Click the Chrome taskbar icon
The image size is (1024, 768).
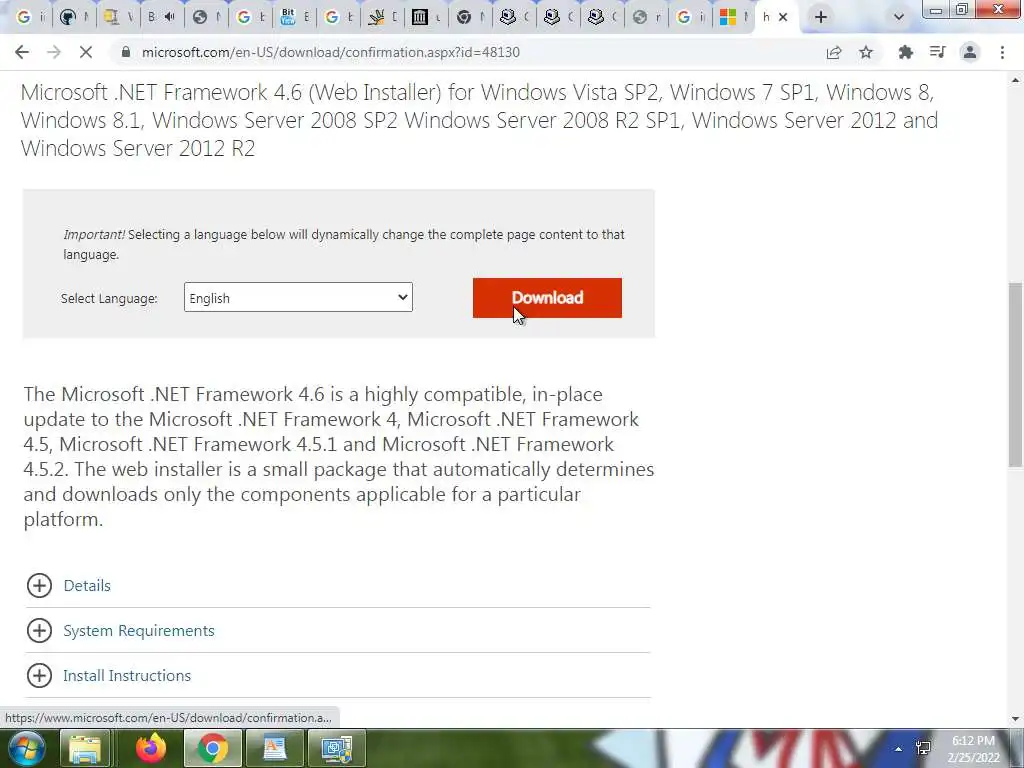(212, 748)
